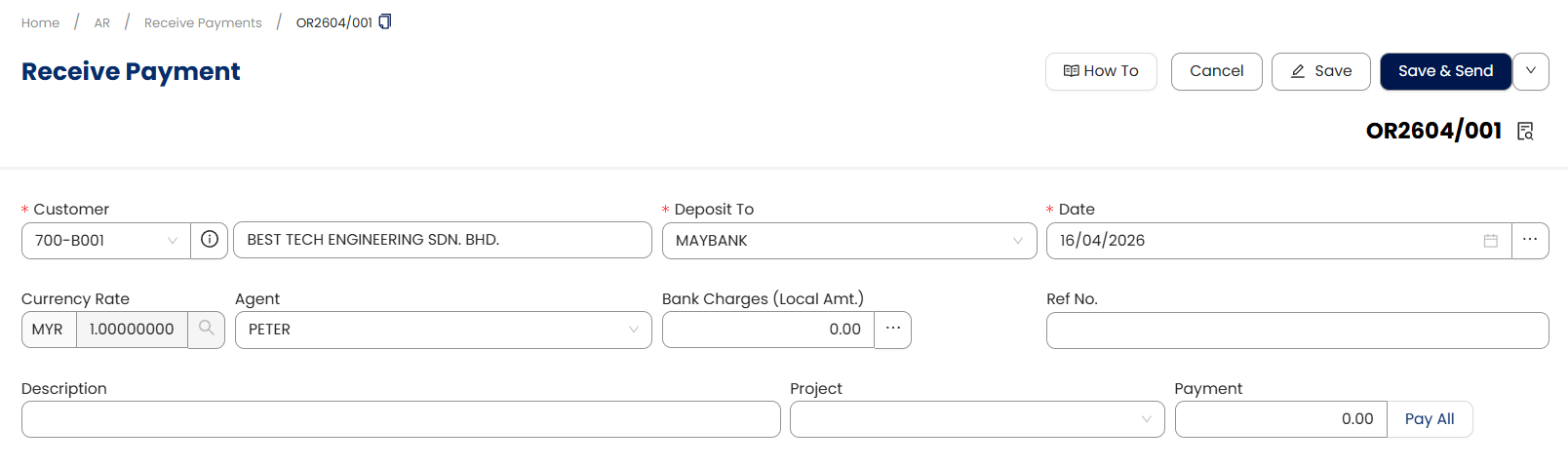Click into the Ref No. input field
The image size is (1568, 467).
click(1297, 331)
